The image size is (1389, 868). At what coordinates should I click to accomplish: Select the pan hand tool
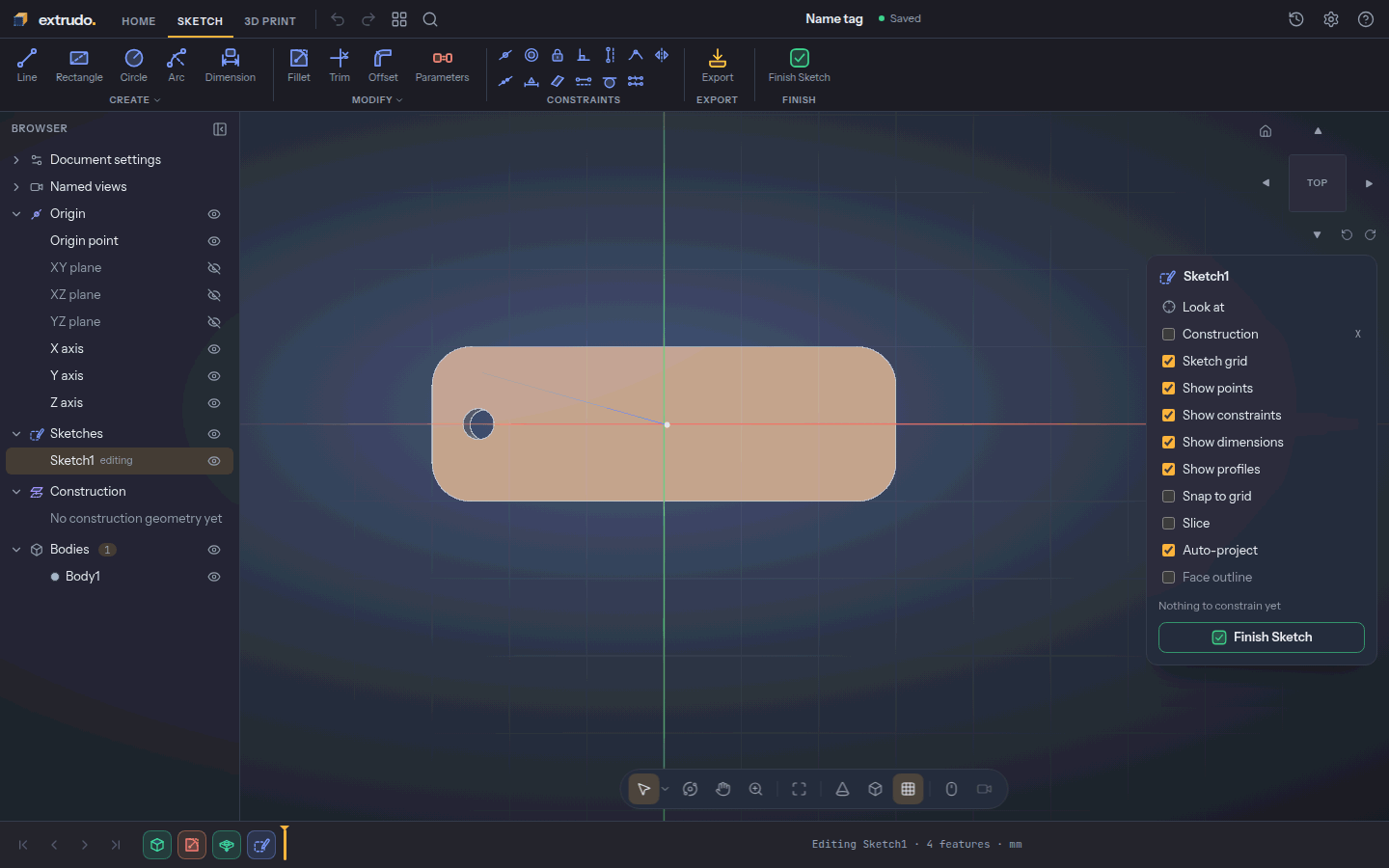pos(723,789)
